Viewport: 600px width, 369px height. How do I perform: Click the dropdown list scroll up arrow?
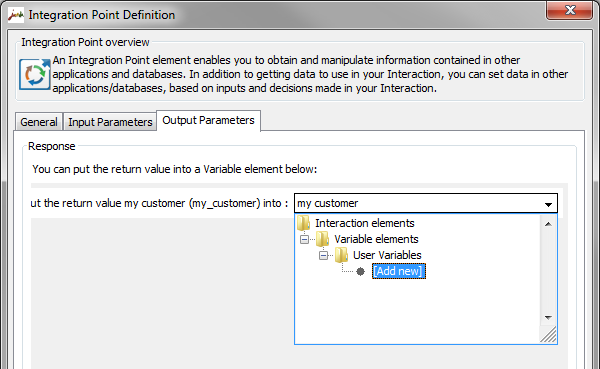coord(548,224)
